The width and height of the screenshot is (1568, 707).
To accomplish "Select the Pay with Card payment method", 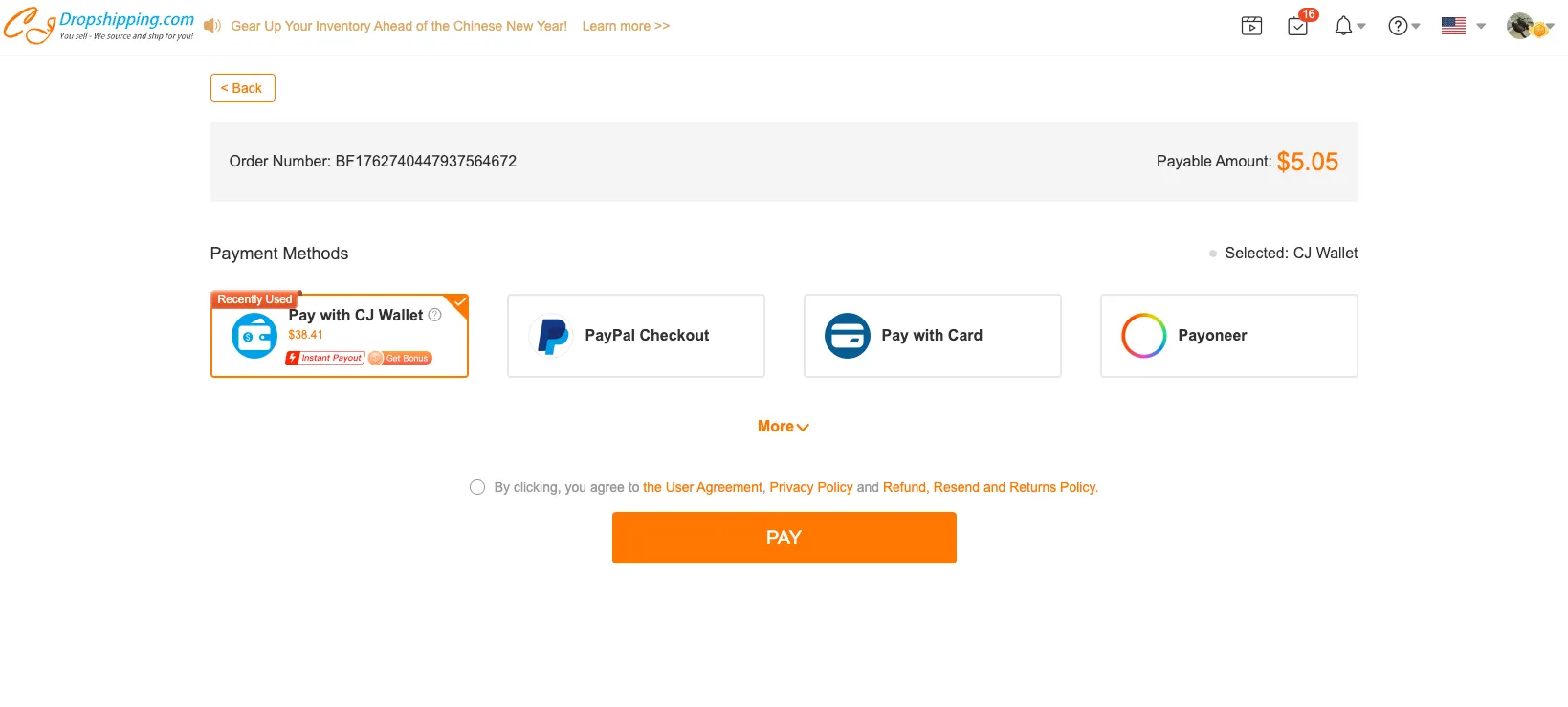I will point(932,336).
